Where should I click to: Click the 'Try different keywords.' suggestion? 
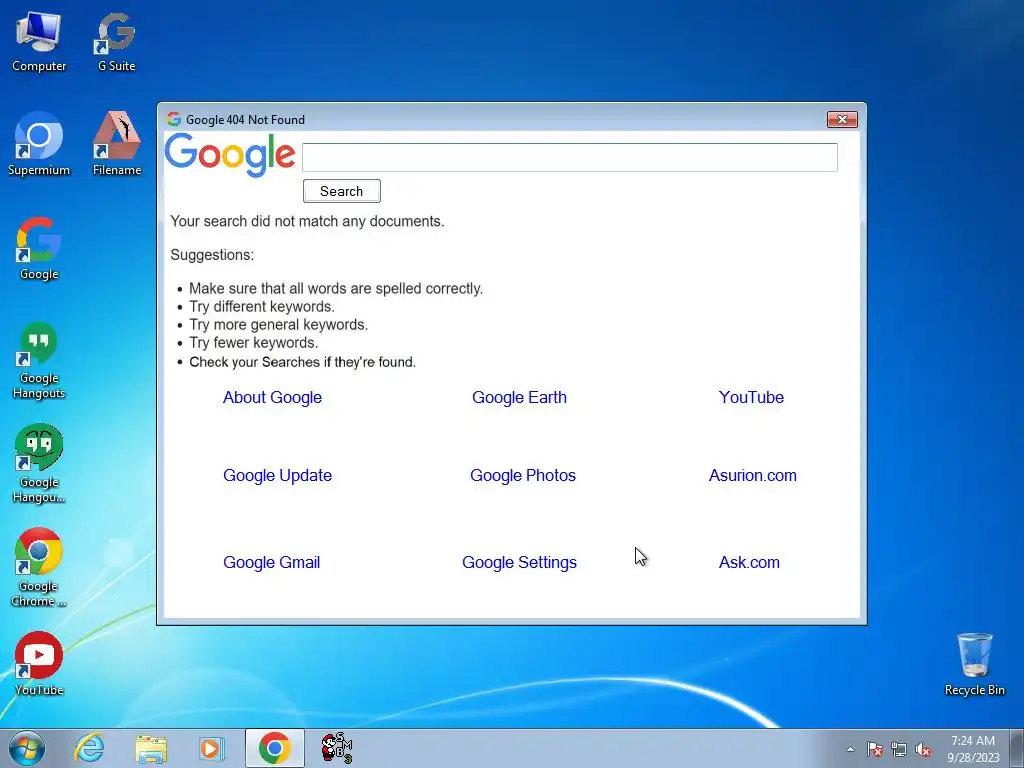[x=262, y=307]
